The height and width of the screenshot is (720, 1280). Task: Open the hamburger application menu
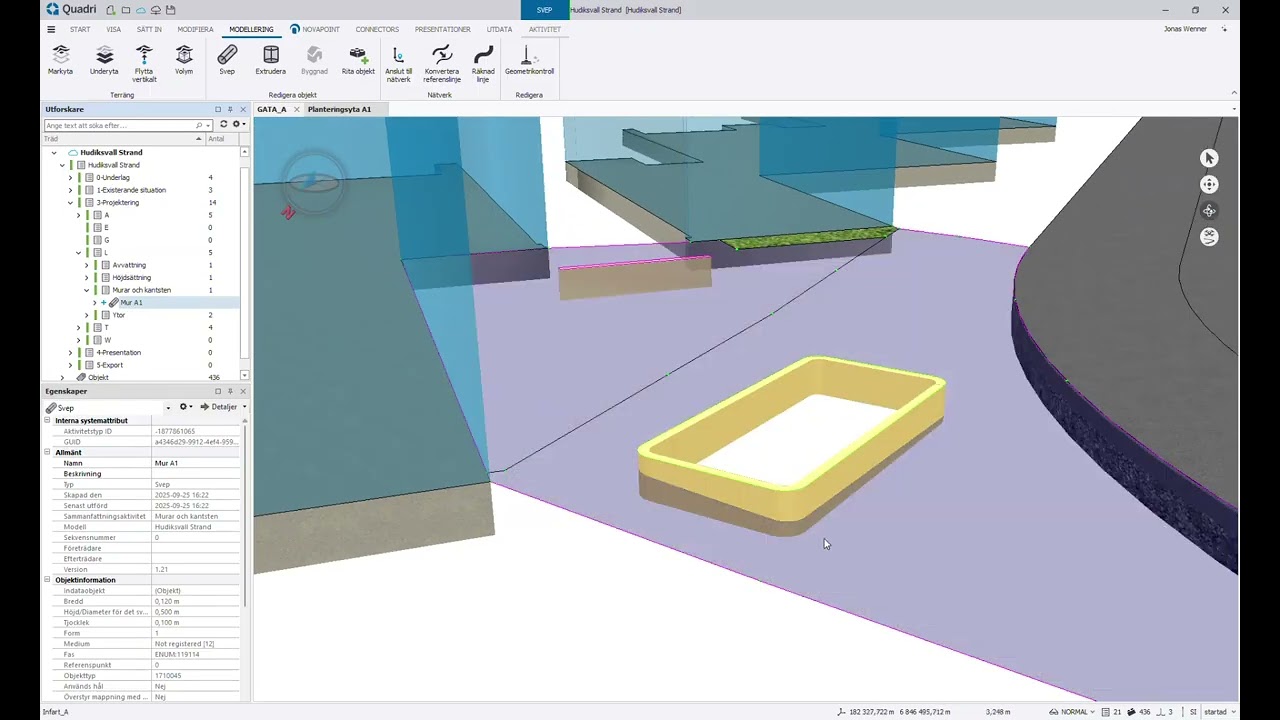click(x=51, y=29)
